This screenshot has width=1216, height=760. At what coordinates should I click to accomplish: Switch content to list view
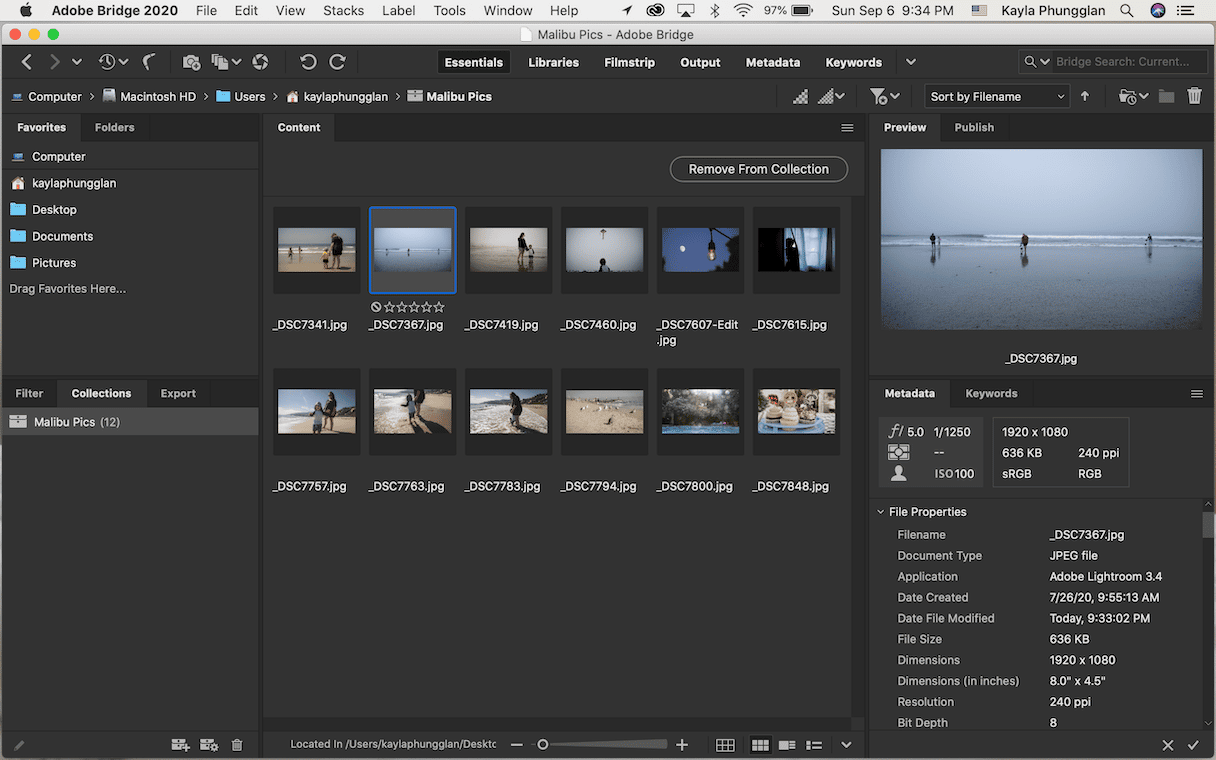815,745
